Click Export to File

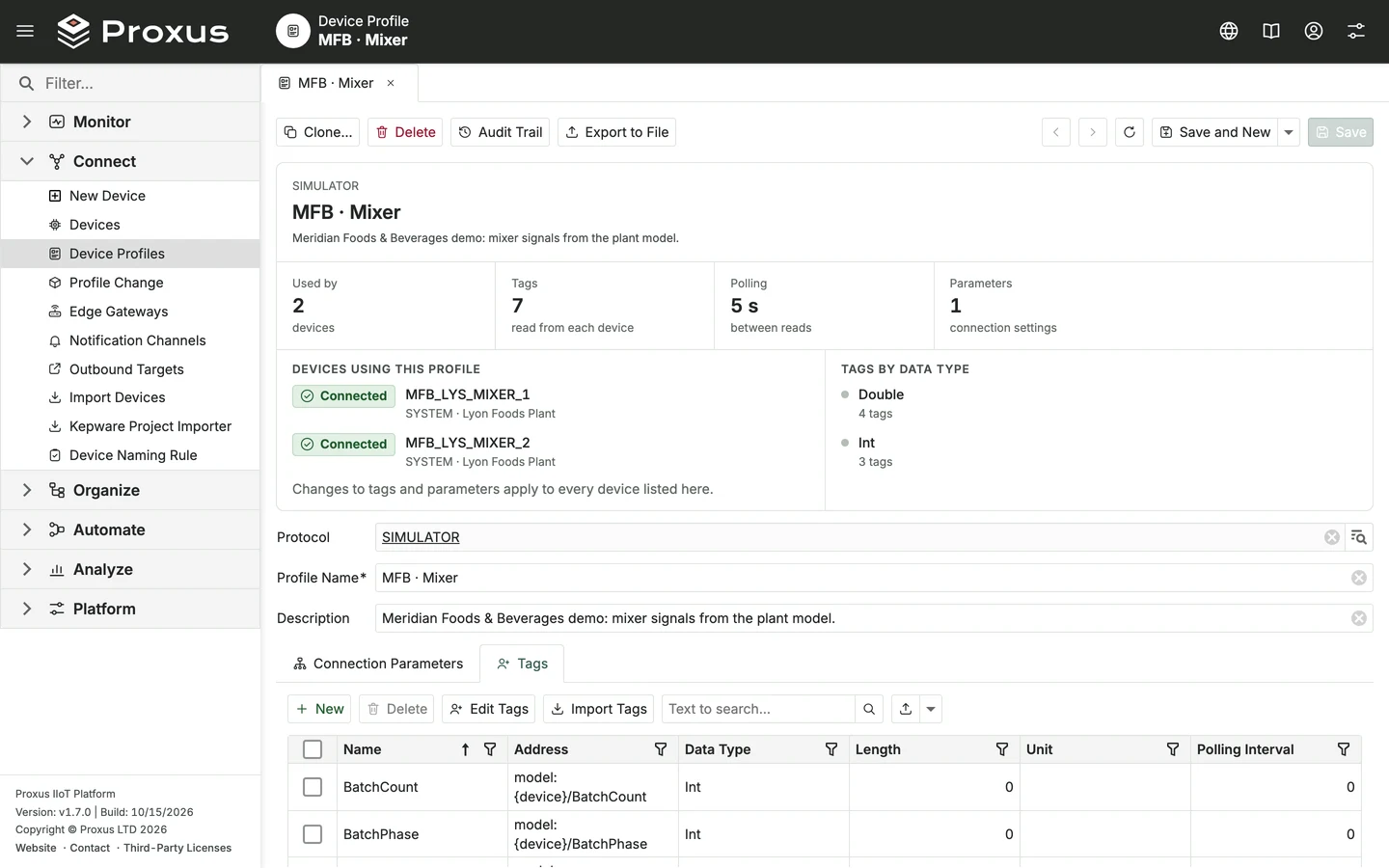click(616, 132)
